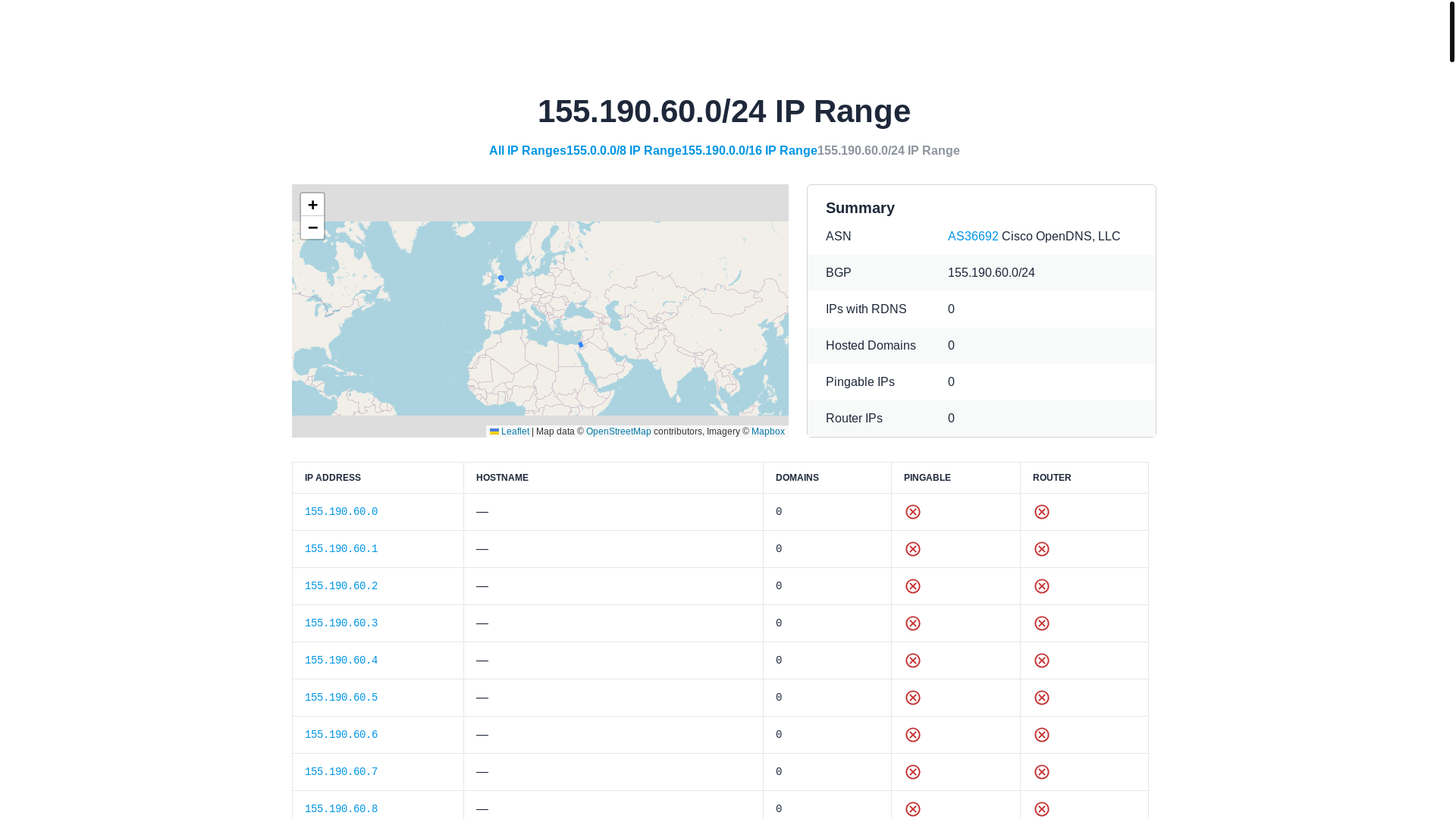This screenshot has height=819, width=1456.
Task: Click the router X icon for 155.190.60.2
Action: point(1042,586)
